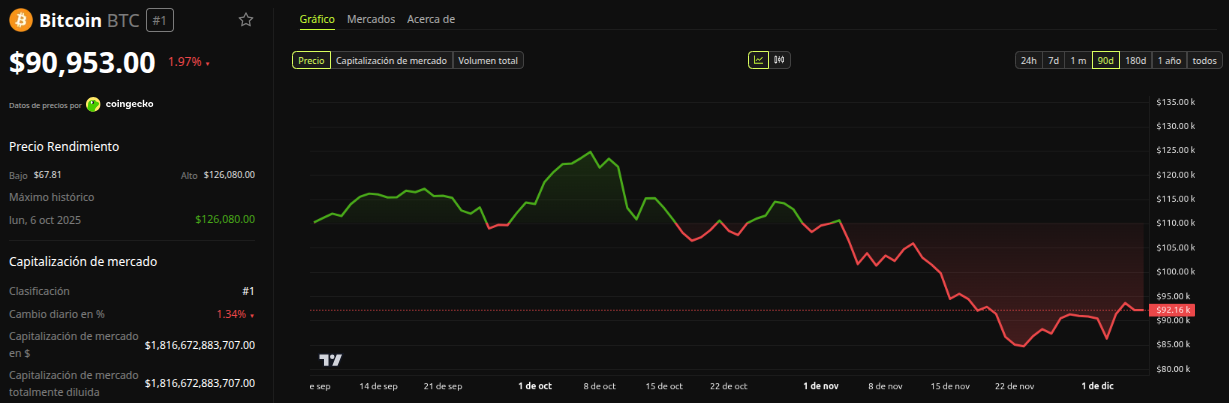Set chart range to 7d
Screen dimensions: 1229x403
click(x=1053, y=61)
